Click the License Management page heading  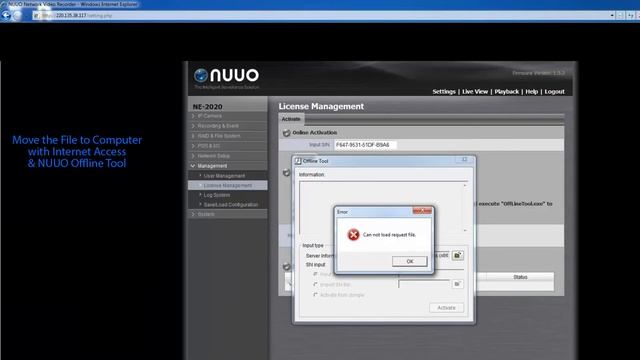[x=321, y=107]
